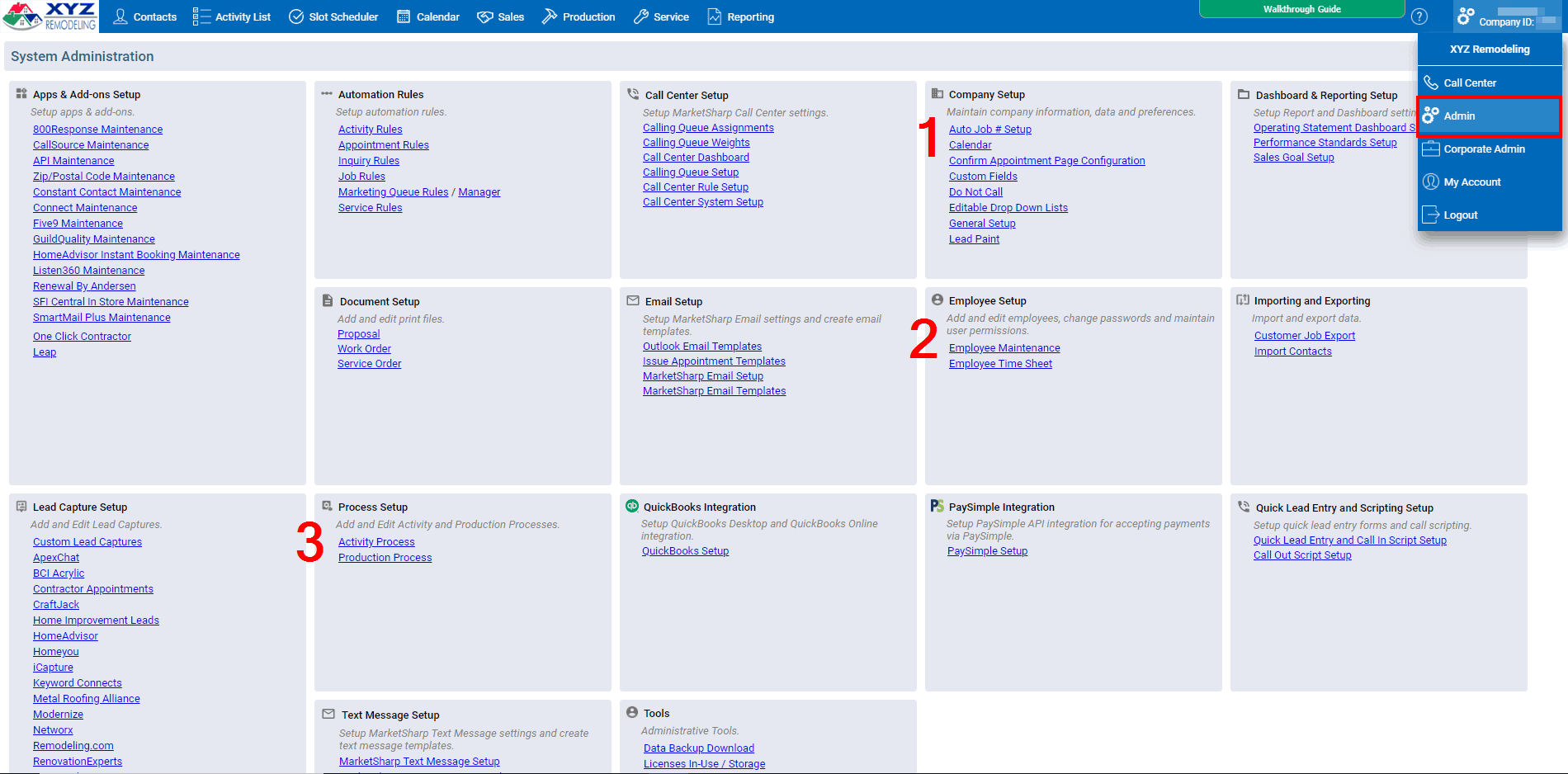This screenshot has height=774, width=1568.
Task: Open the Call Out Script Setup link
Action: 1302,555
